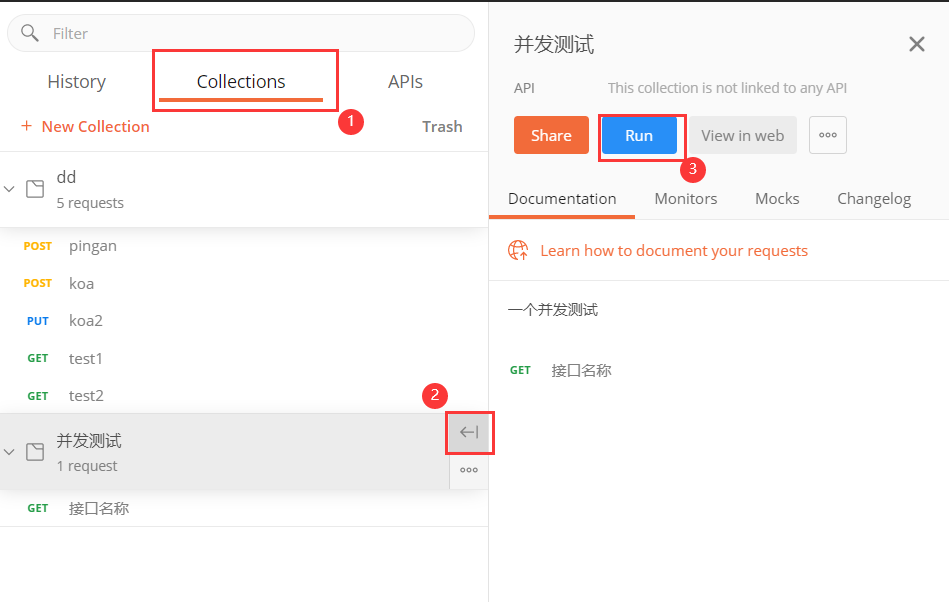949x602 pixels.
Task: Close the 并发测试 details panel
Action: pos(917,44)
